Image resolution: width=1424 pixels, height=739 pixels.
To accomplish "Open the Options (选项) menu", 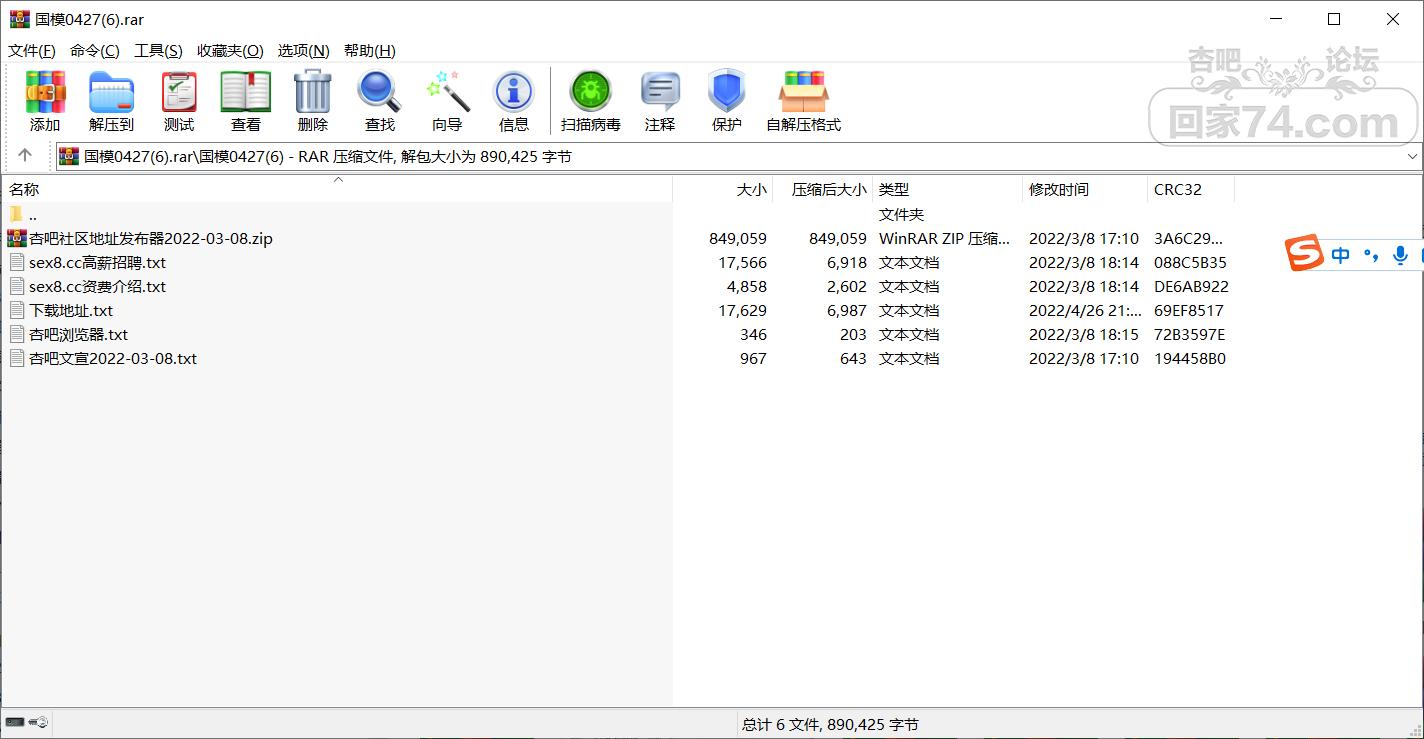I will click(304, 51).
